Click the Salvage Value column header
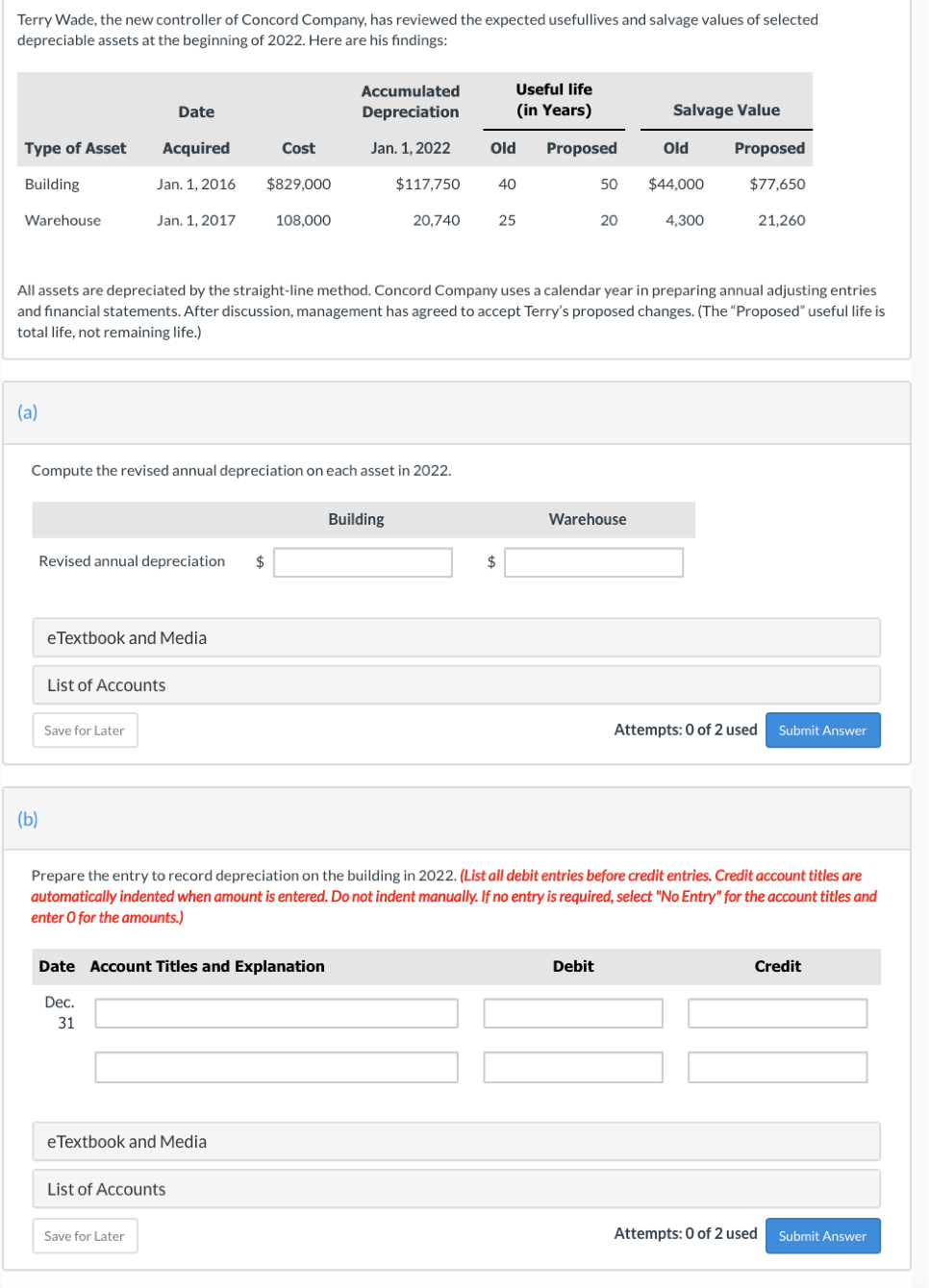The width and height of the screenshot is (929, 1288). point(726,111)
